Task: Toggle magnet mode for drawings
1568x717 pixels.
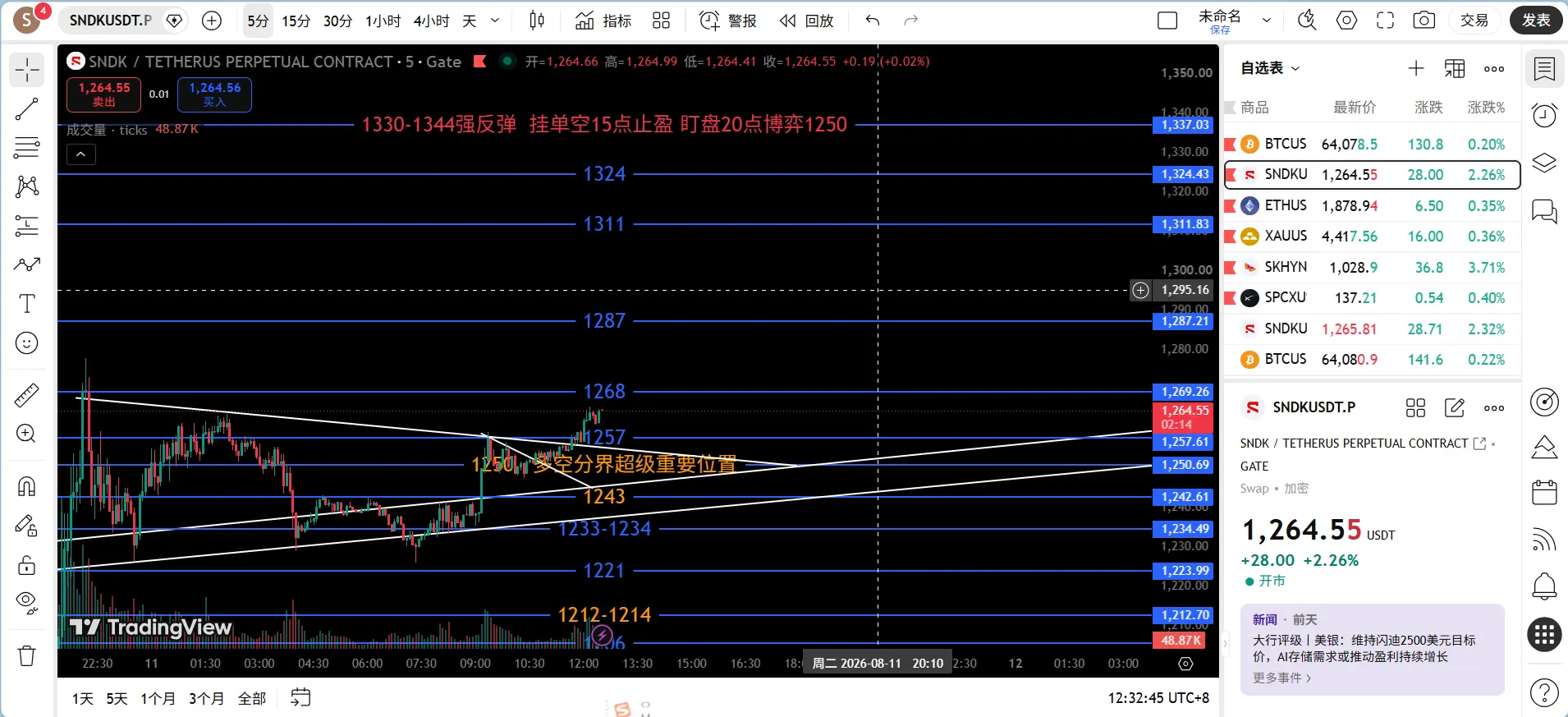Action: coord(27,487)
